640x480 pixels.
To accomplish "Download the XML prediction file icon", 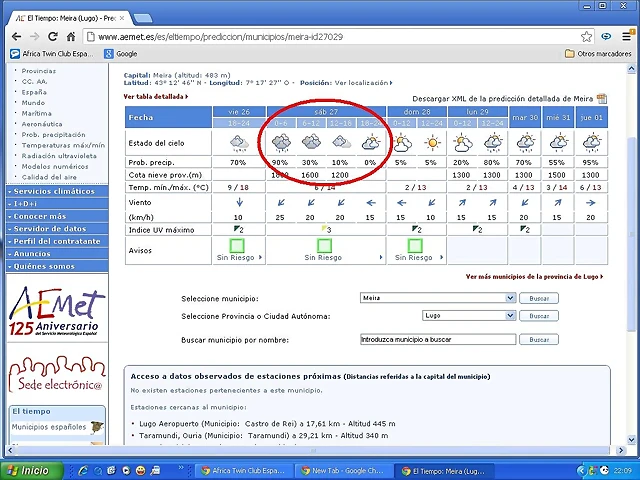I will [x=601, y=98].
